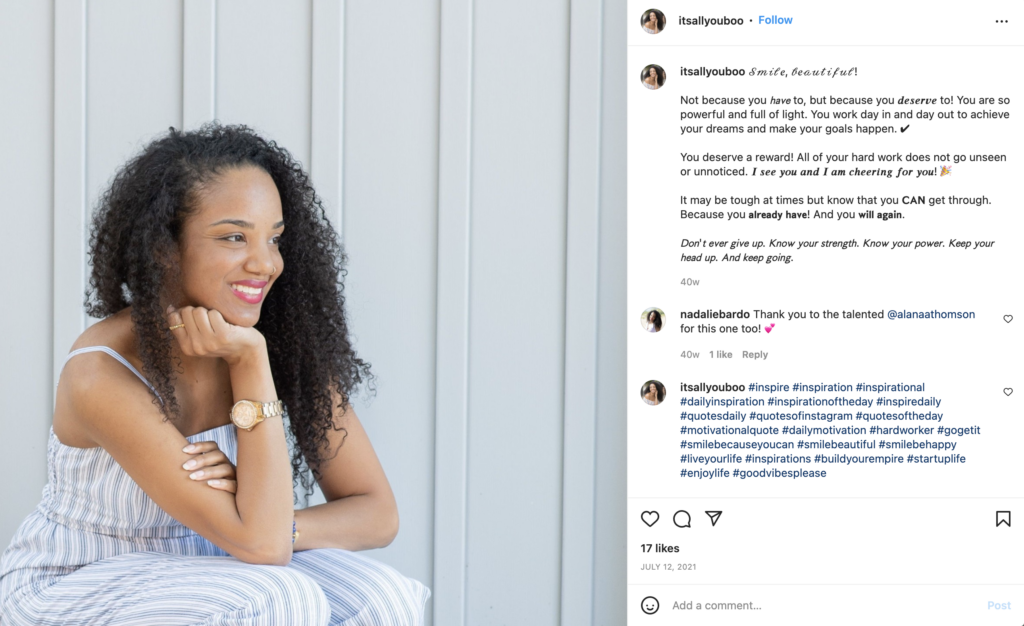Follow itsallyouboo account

[775, 20]
